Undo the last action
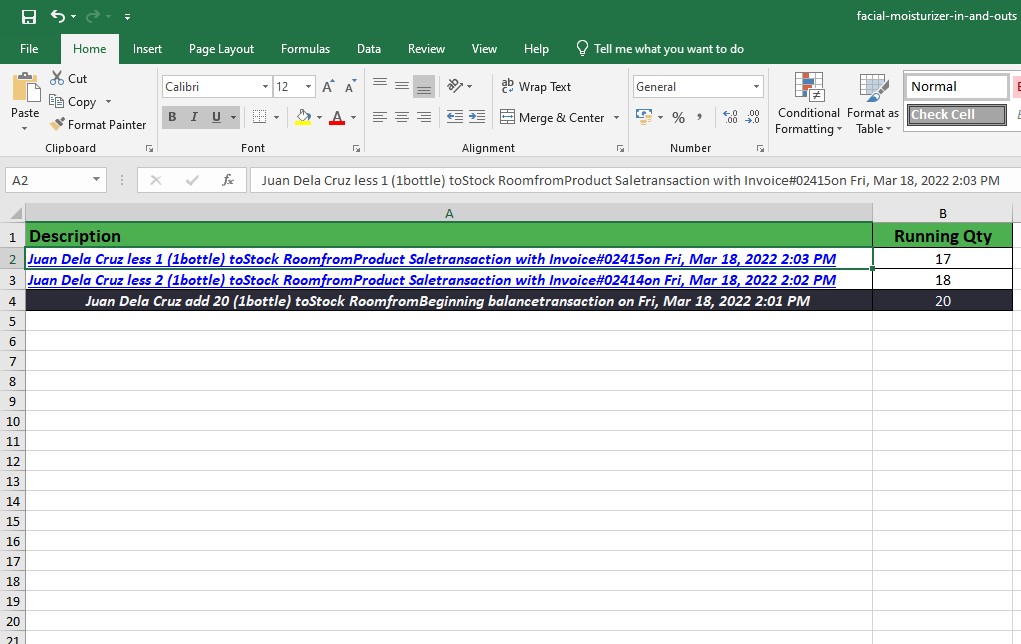This screenshot has width=1021, height=644. click(58, 16)
